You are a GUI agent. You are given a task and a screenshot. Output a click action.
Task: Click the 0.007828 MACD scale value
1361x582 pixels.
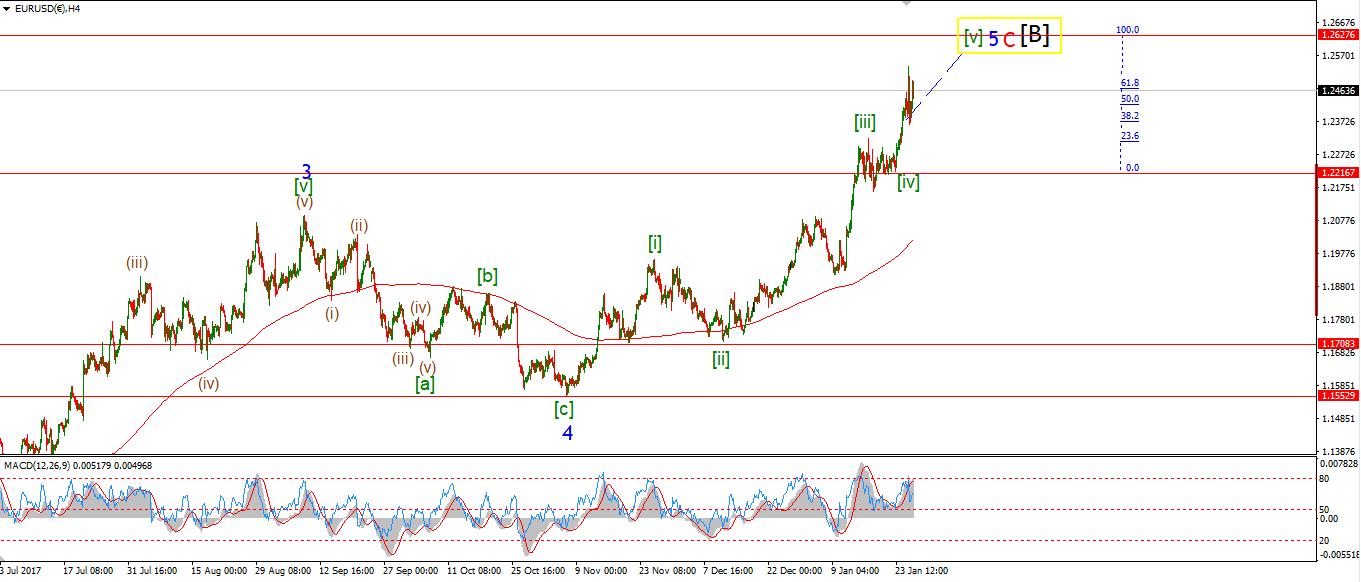(x=1339, y=463)
